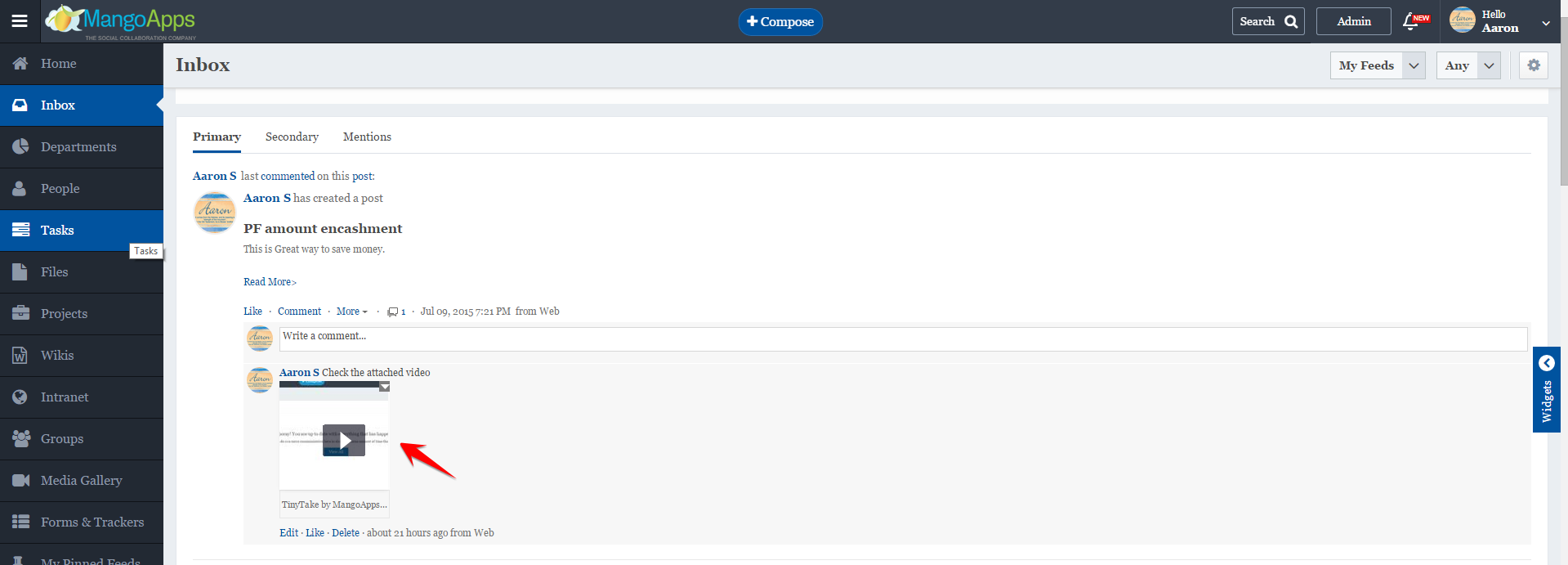
Task: Open the video attachment options arrow
Action: coord(384,387)
